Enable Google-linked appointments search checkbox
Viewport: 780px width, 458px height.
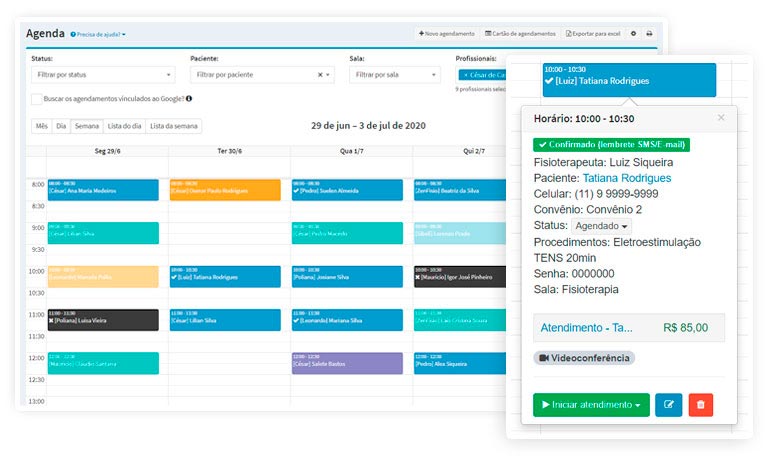(37, 99)
